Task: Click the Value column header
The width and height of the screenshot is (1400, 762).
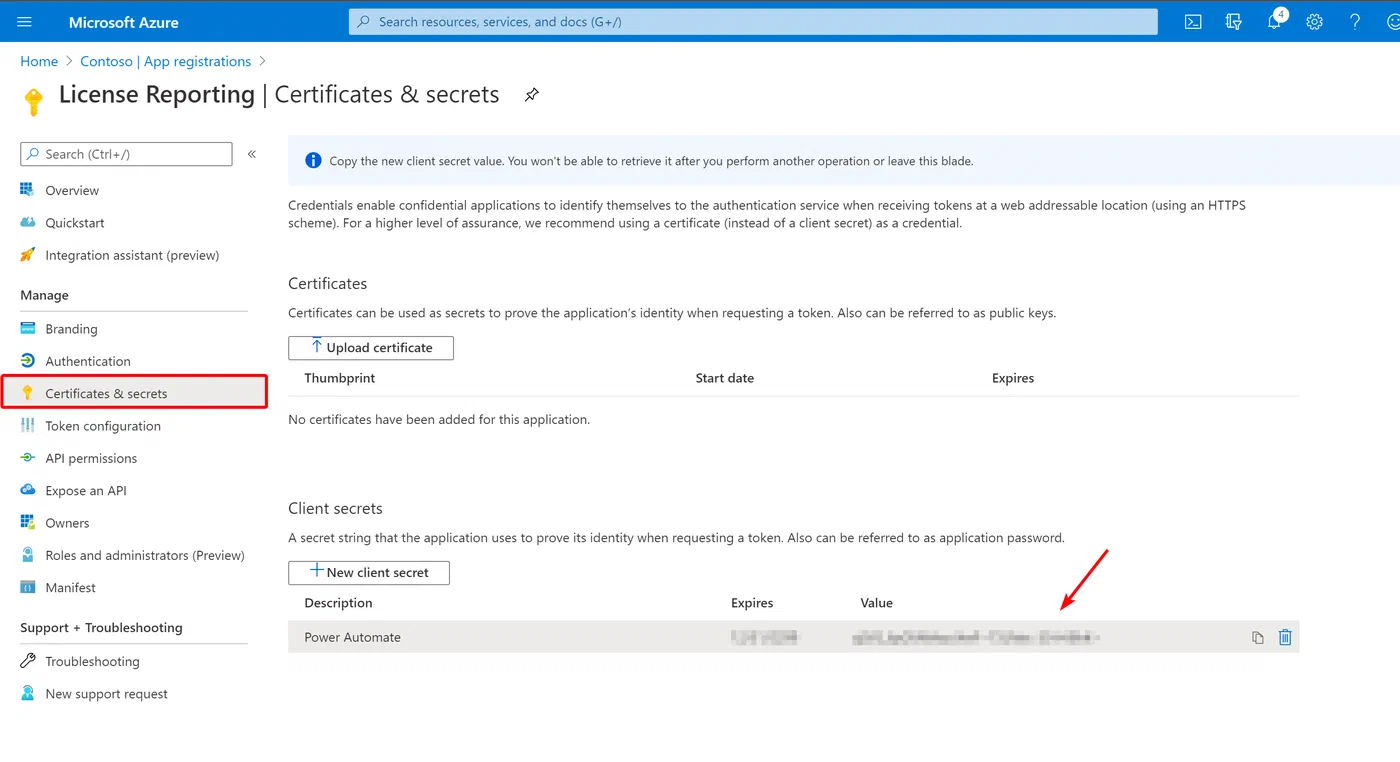Action: point(876,603)
